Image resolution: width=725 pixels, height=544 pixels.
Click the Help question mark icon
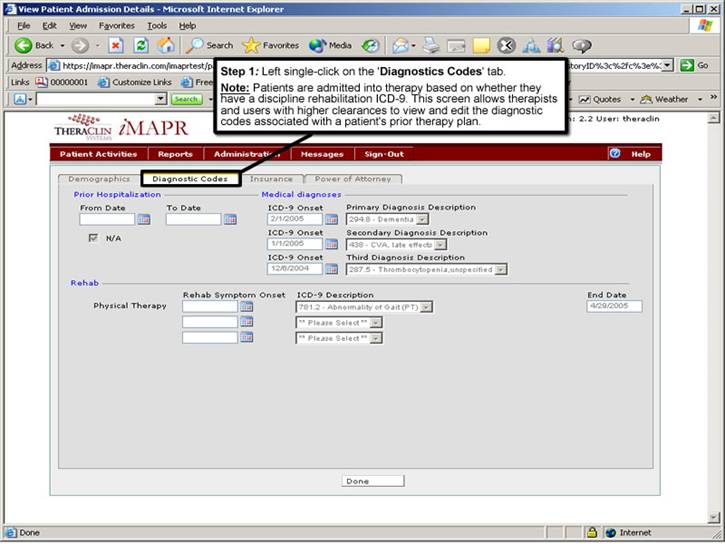(614, 153)
